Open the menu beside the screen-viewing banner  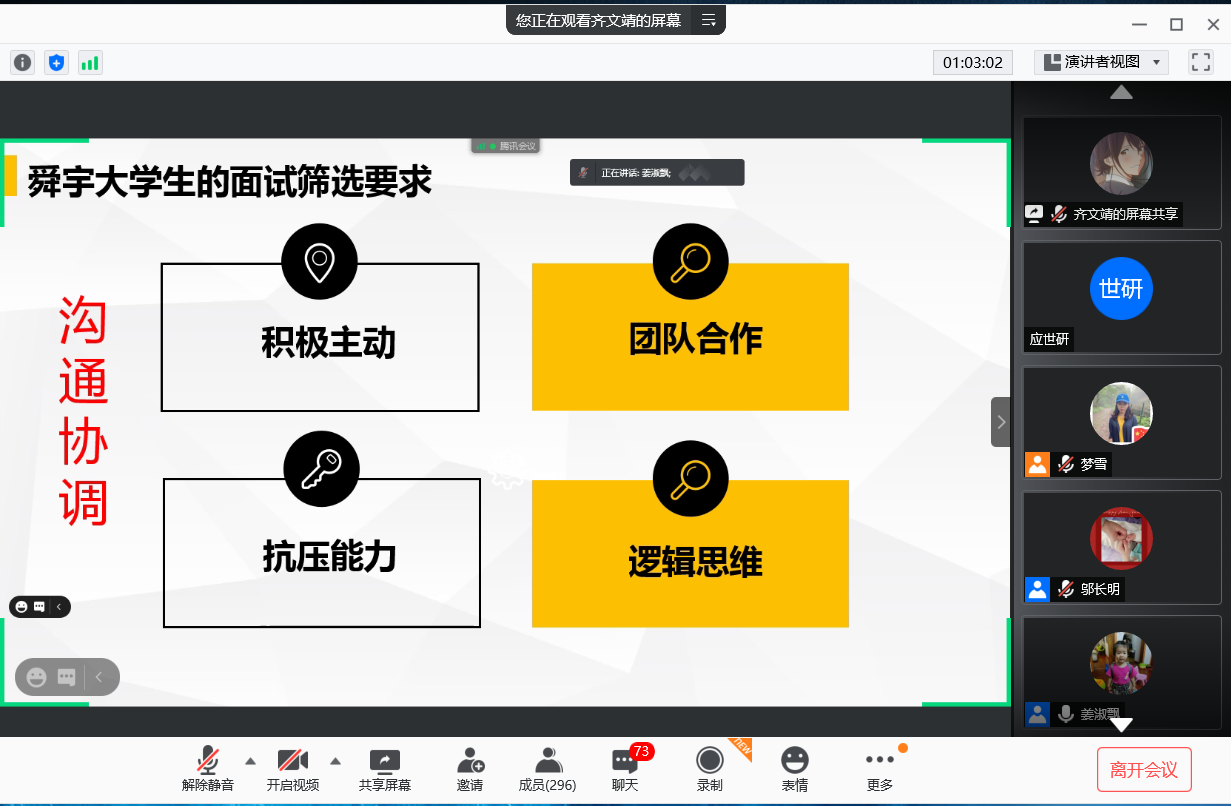(709, 20)
